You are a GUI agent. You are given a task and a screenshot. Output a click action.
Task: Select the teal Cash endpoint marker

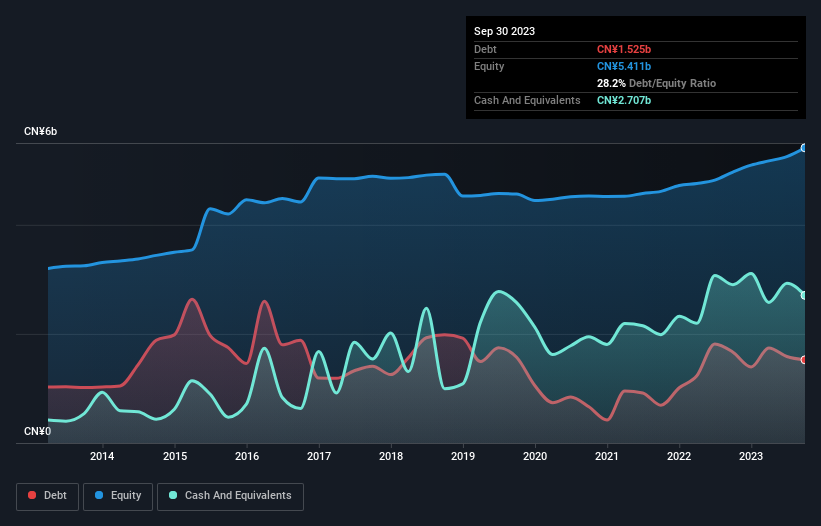coord(804,295)
